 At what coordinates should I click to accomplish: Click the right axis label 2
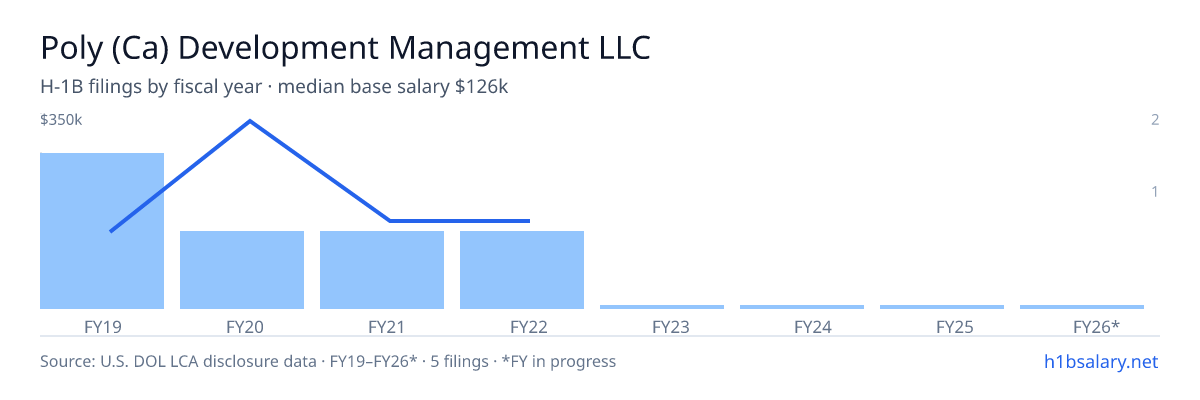(x=1155, y=120)
